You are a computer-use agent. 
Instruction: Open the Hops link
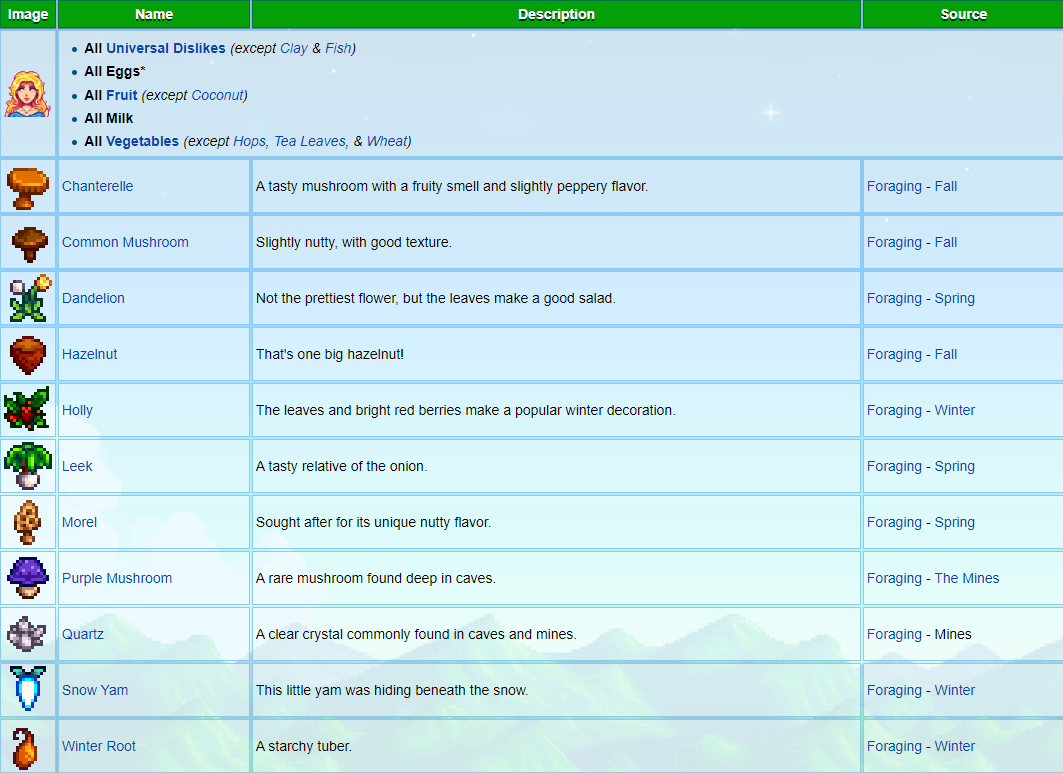click(249, 141)
